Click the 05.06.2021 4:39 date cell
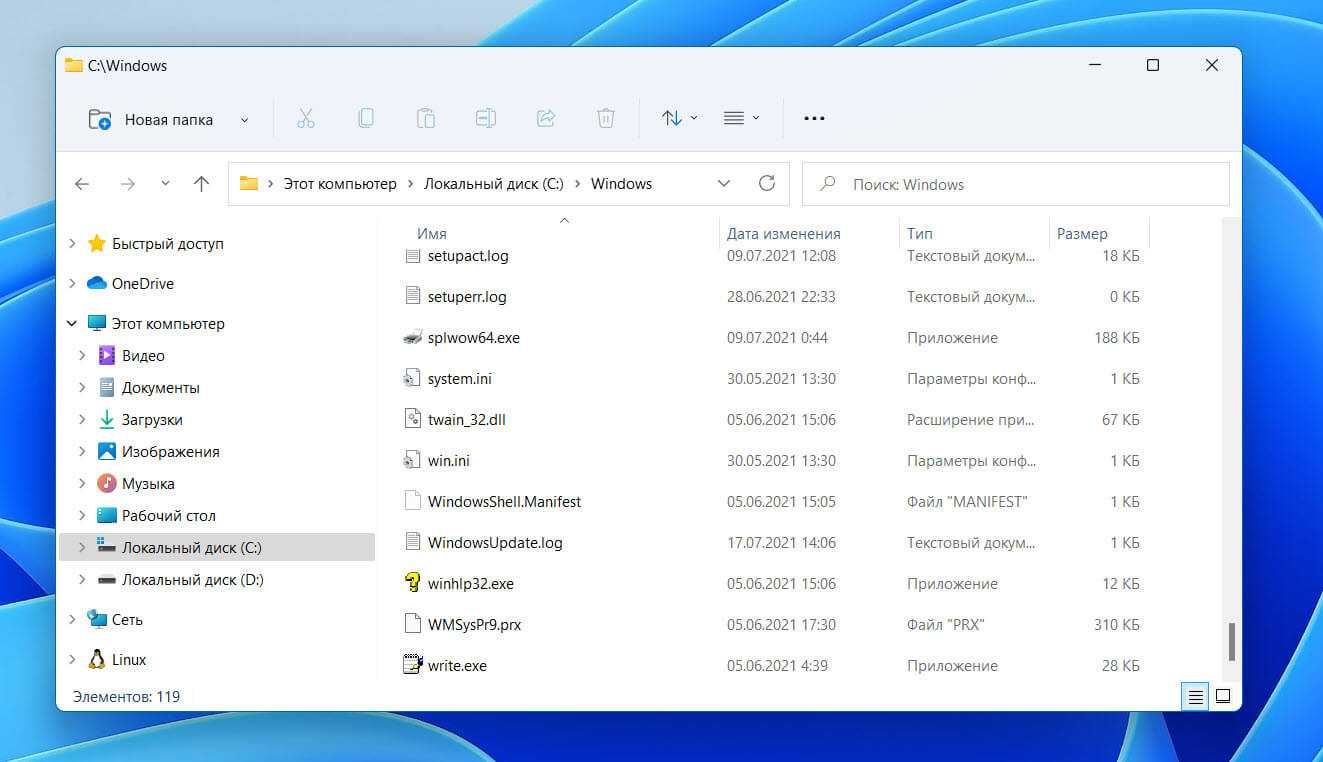 point(777,665)
